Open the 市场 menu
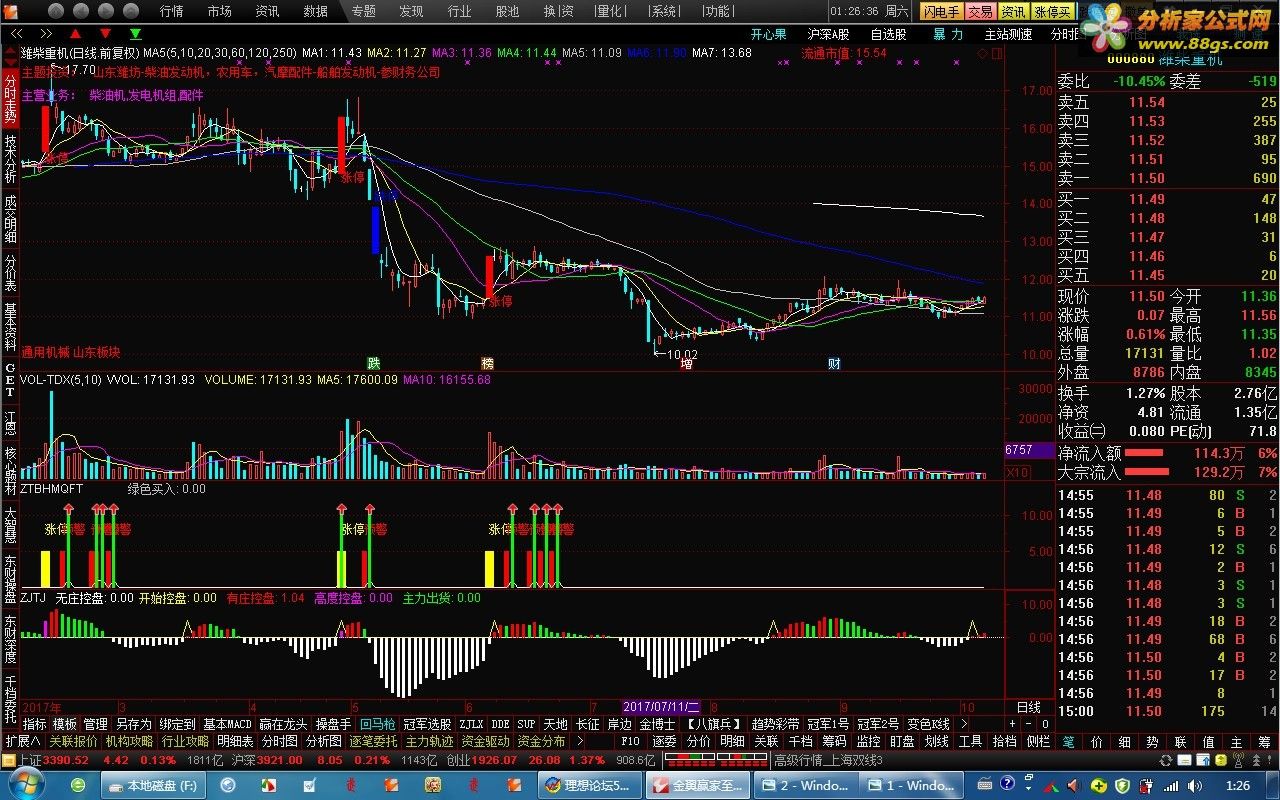The width and height of the screenshot is (1280, 800). (220, 11)
